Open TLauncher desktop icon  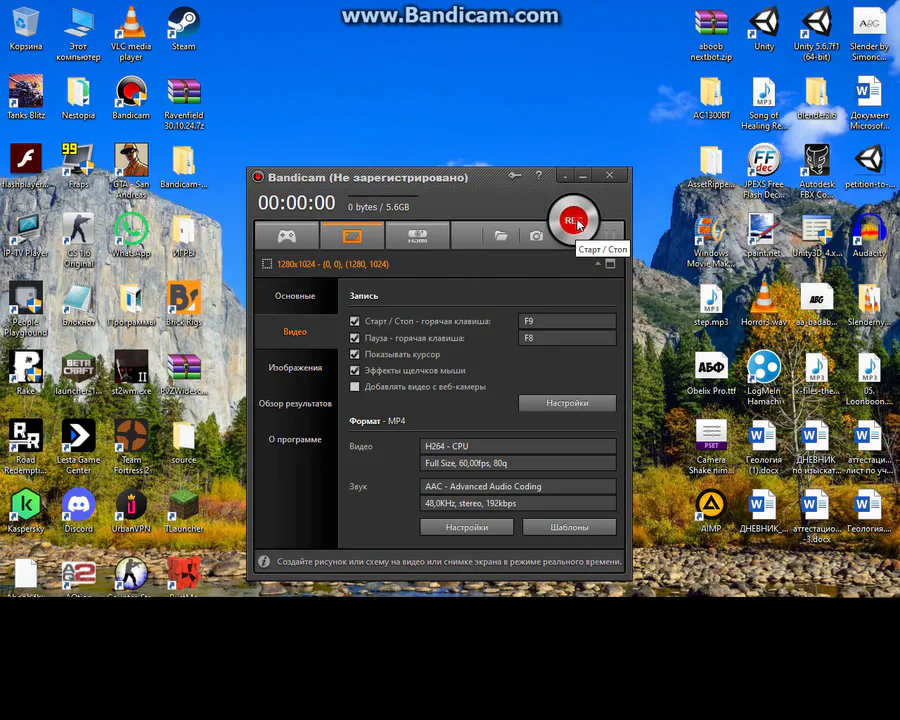click(184, 511)
